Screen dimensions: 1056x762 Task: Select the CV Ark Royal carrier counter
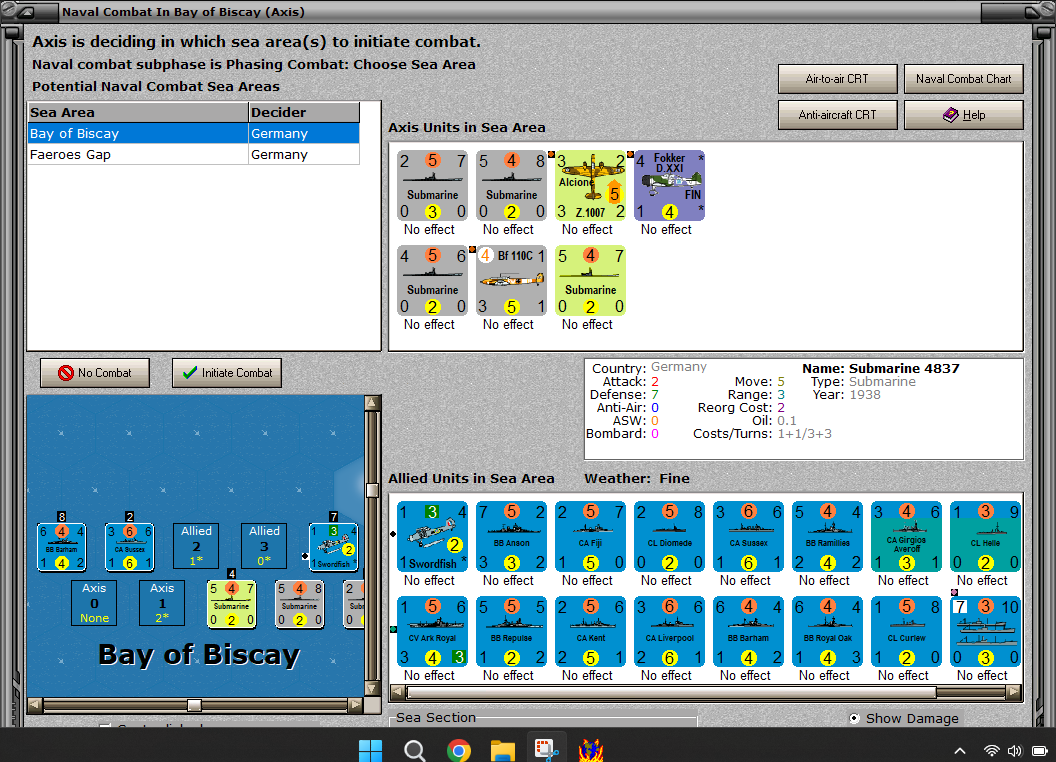pyautogui.click(x=432, y=631)
